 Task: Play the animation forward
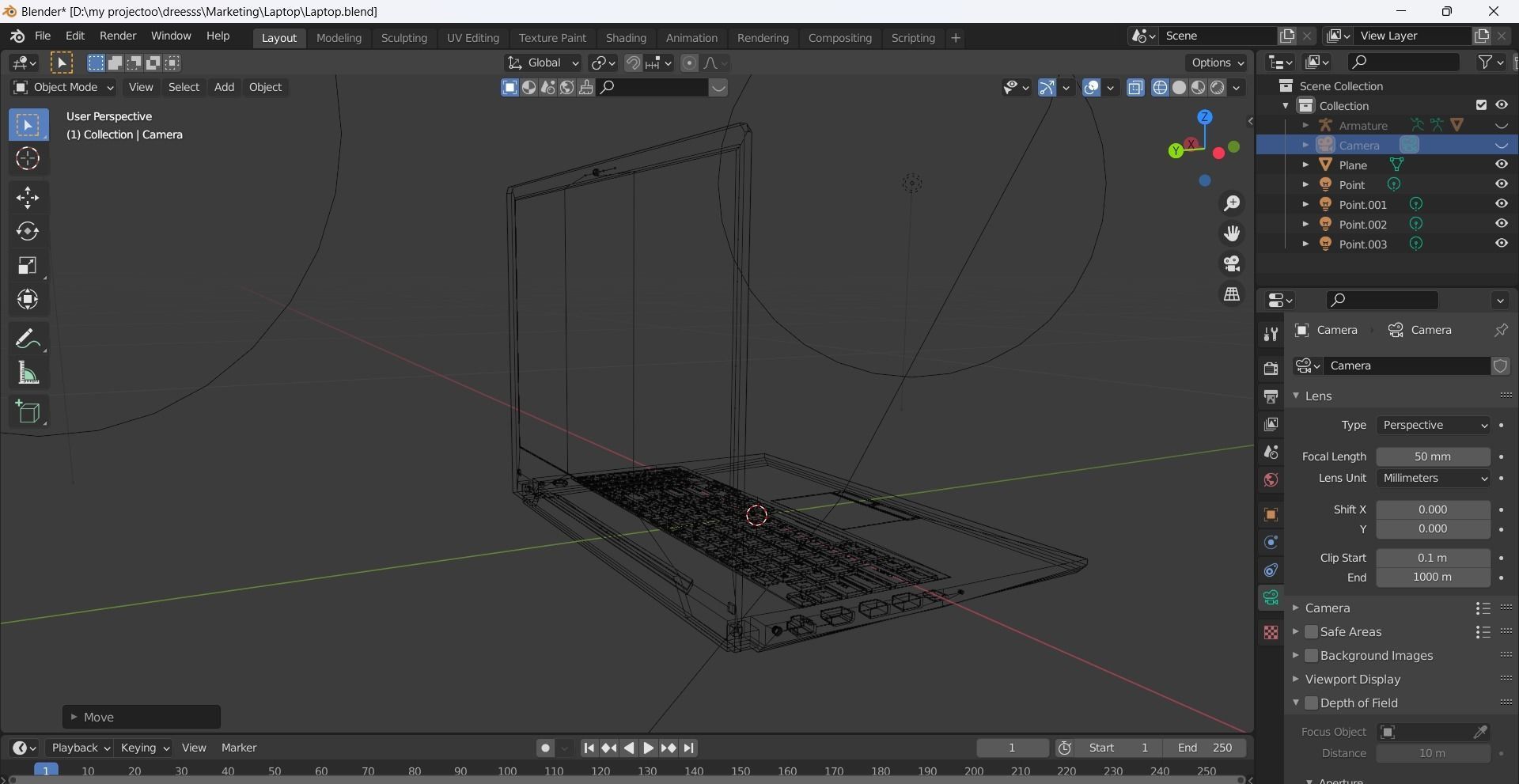[x=648, y=748]
